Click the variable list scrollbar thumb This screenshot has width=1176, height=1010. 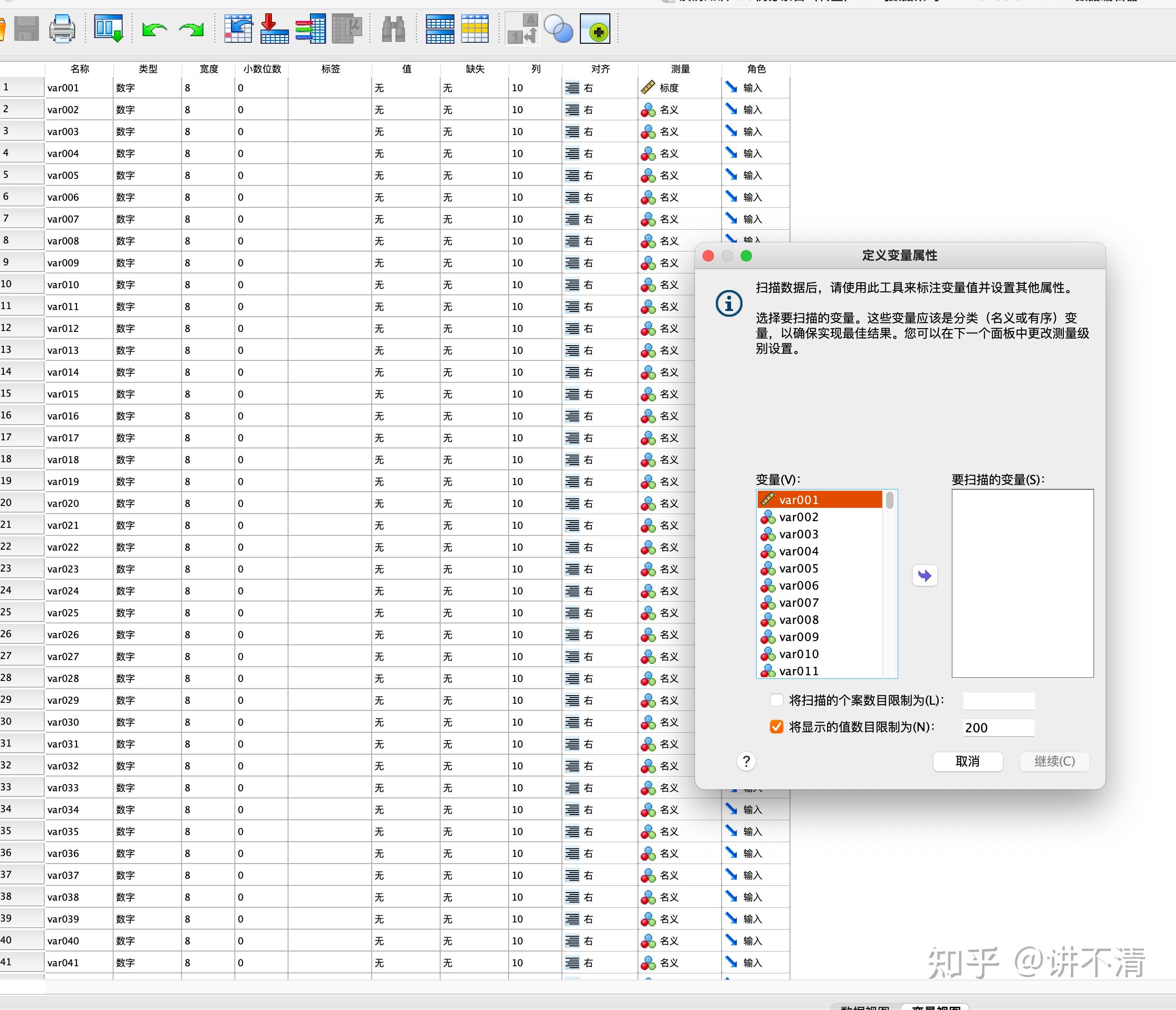(x=889, y=501)
